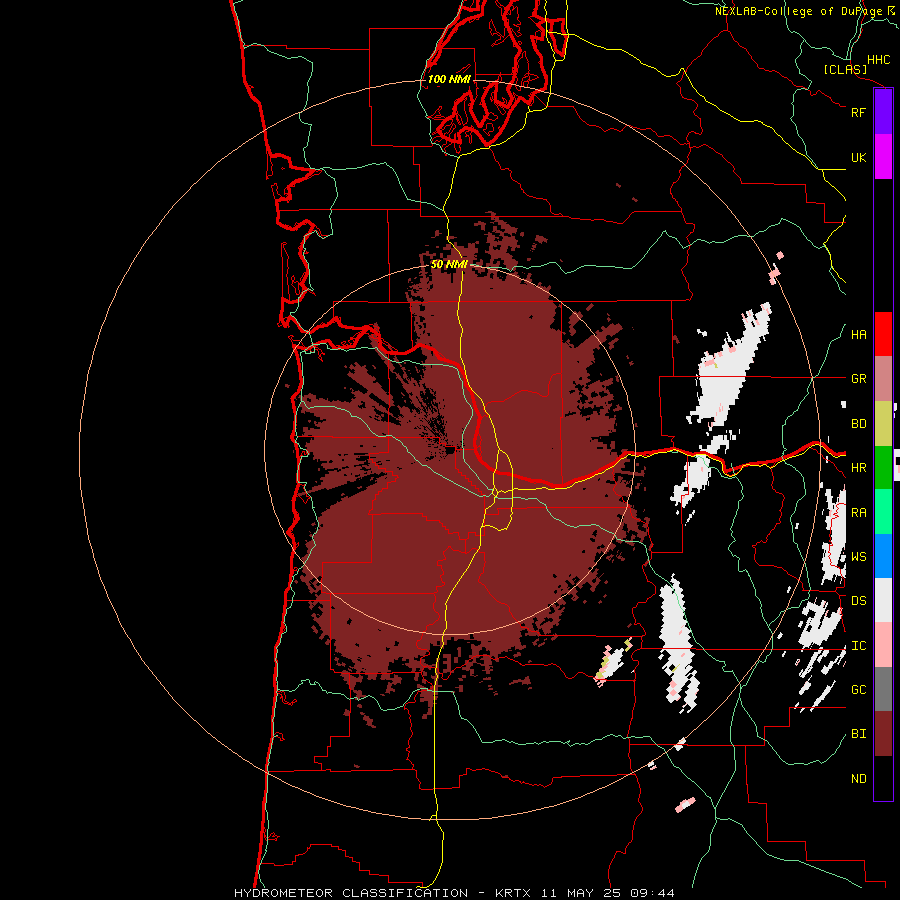Click the light pink IC legend swatch

pos(883,645)
